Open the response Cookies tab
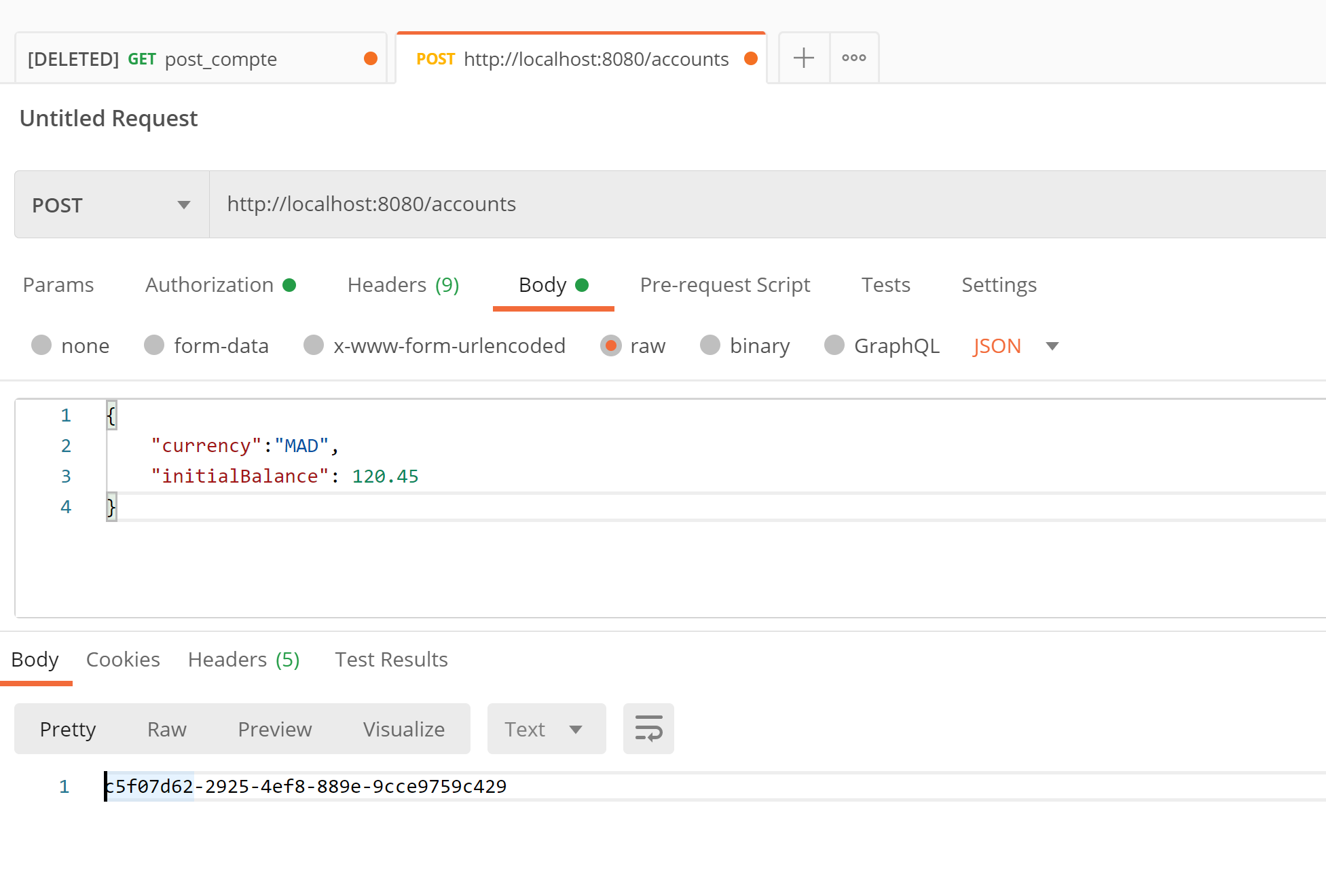 tap(123, 660)
